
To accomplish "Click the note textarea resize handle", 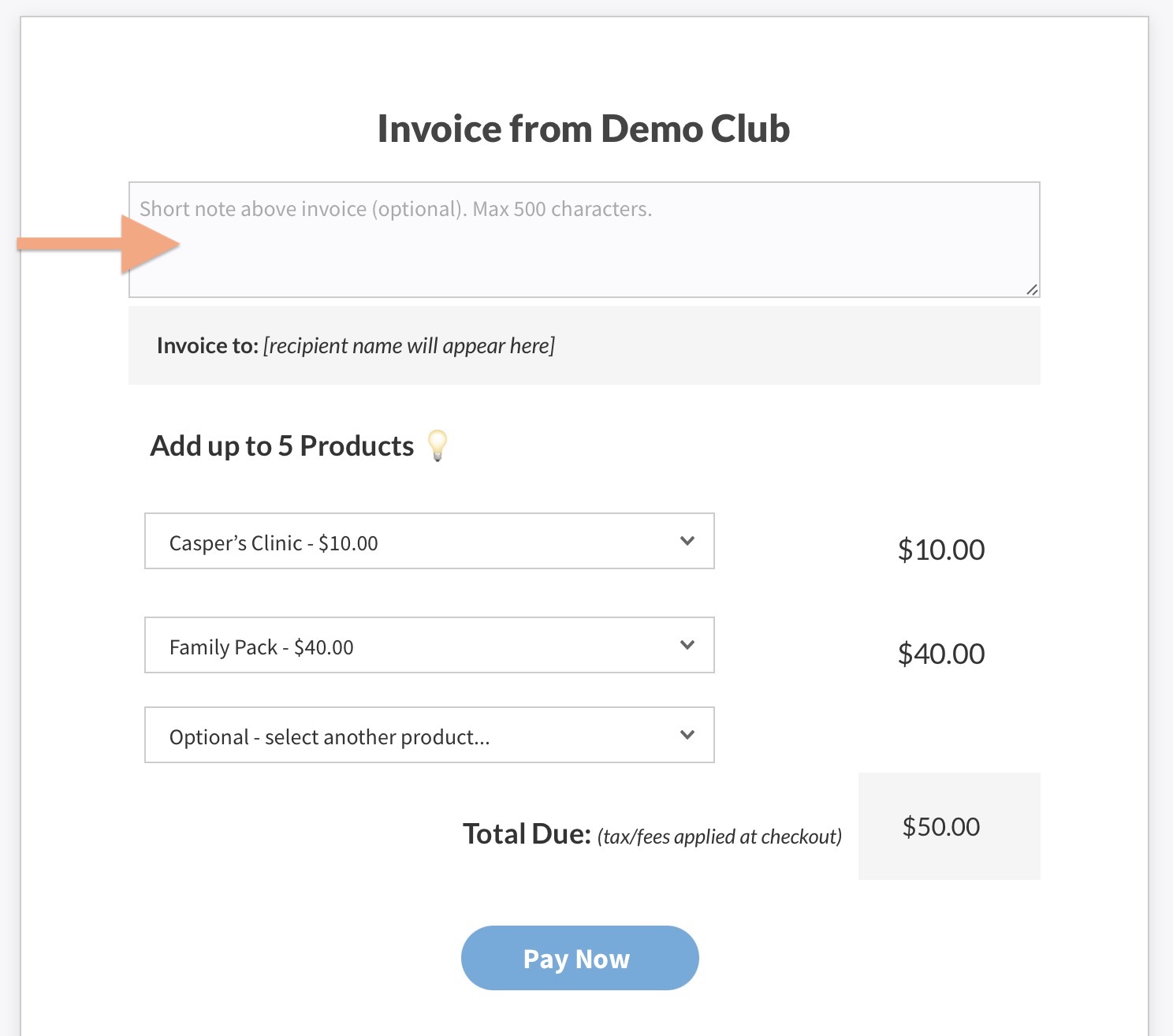I will [1032, 289].
